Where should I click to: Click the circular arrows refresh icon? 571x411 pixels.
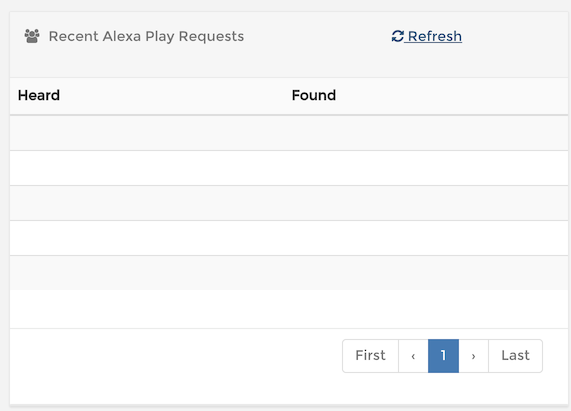point(397,36)
